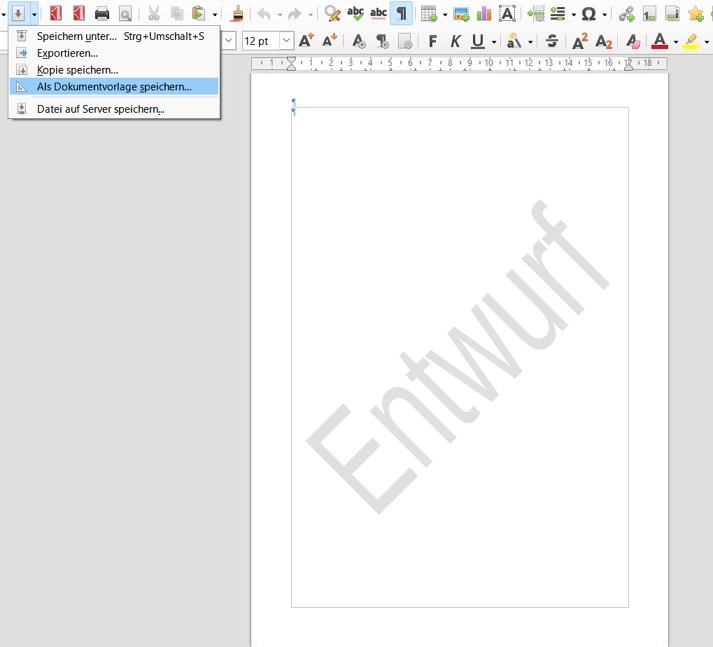Toggle the Print Preview icon

click(125, 14)
